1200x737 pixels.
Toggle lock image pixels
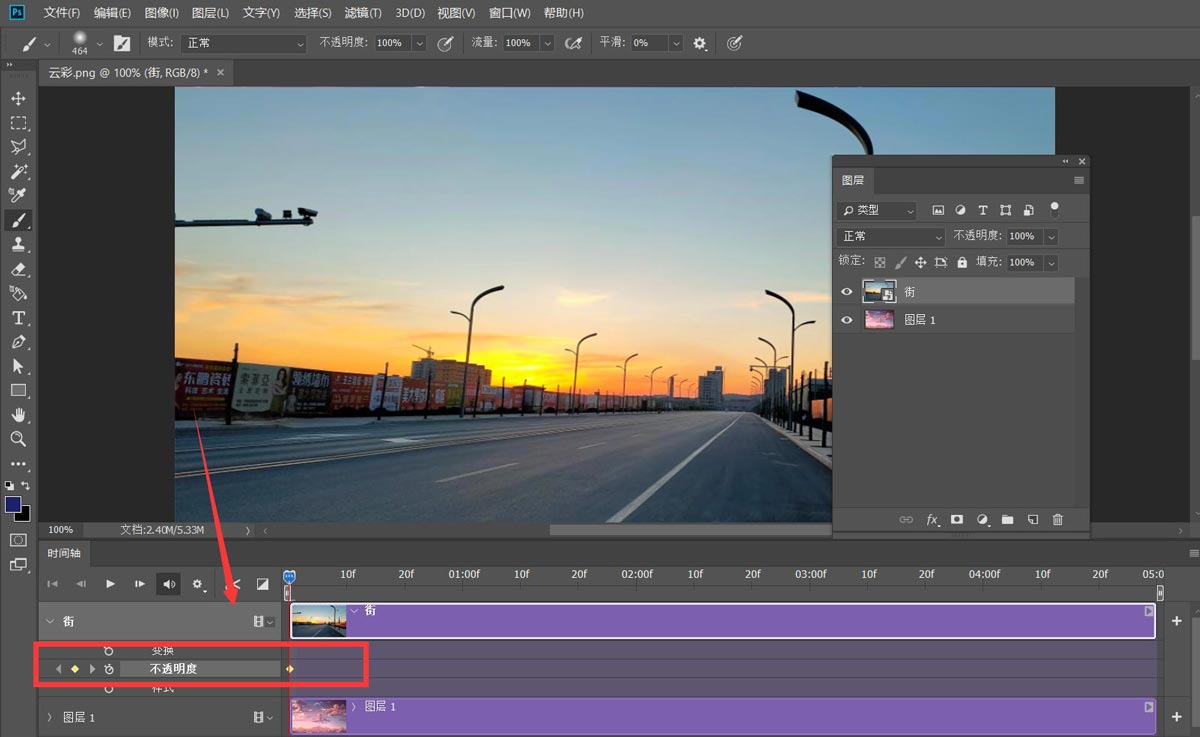(x=900, y=262)
